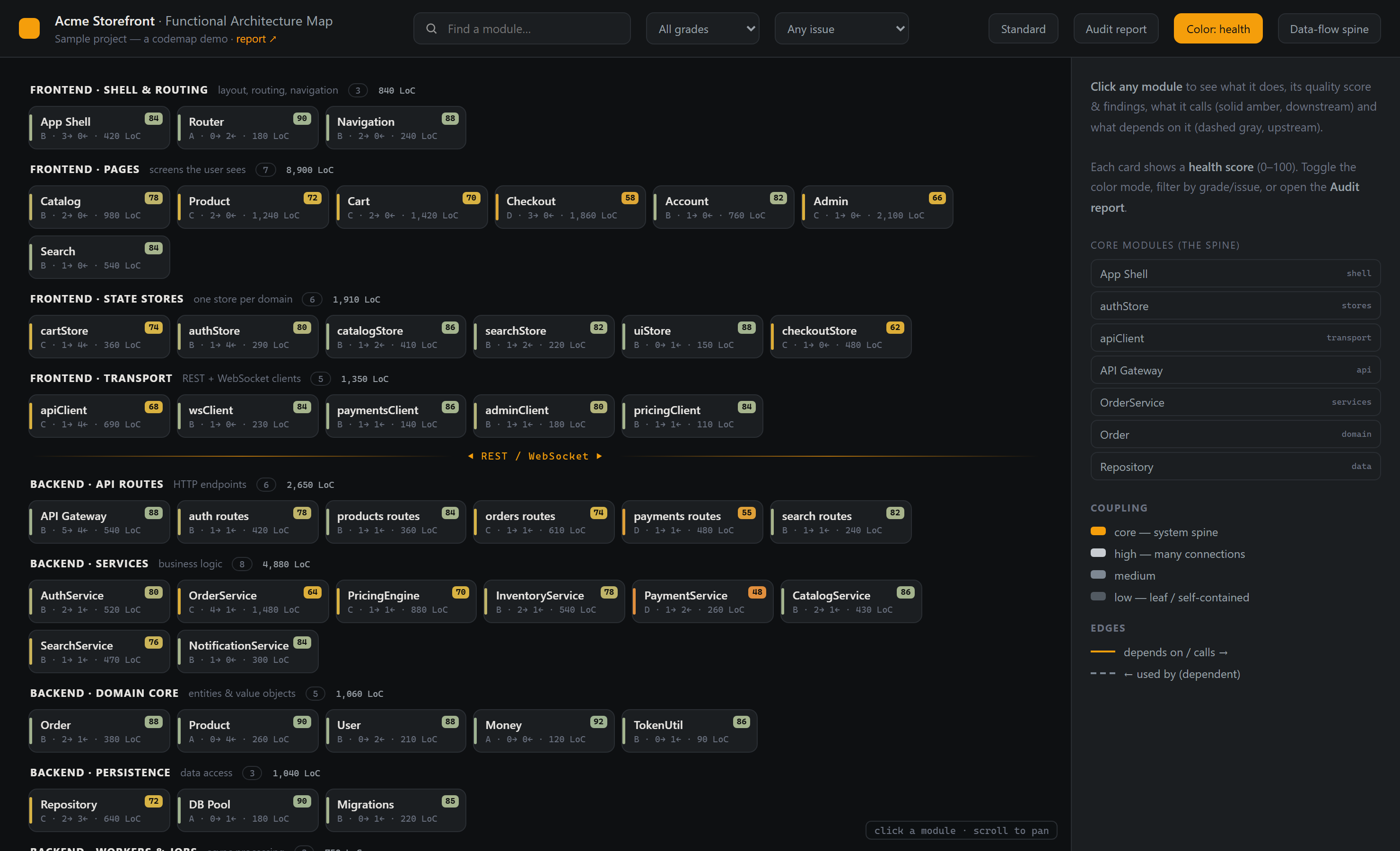1400x851 pixels.
Task: Select the paymentsClient card
Action: (x=396, y=417)
